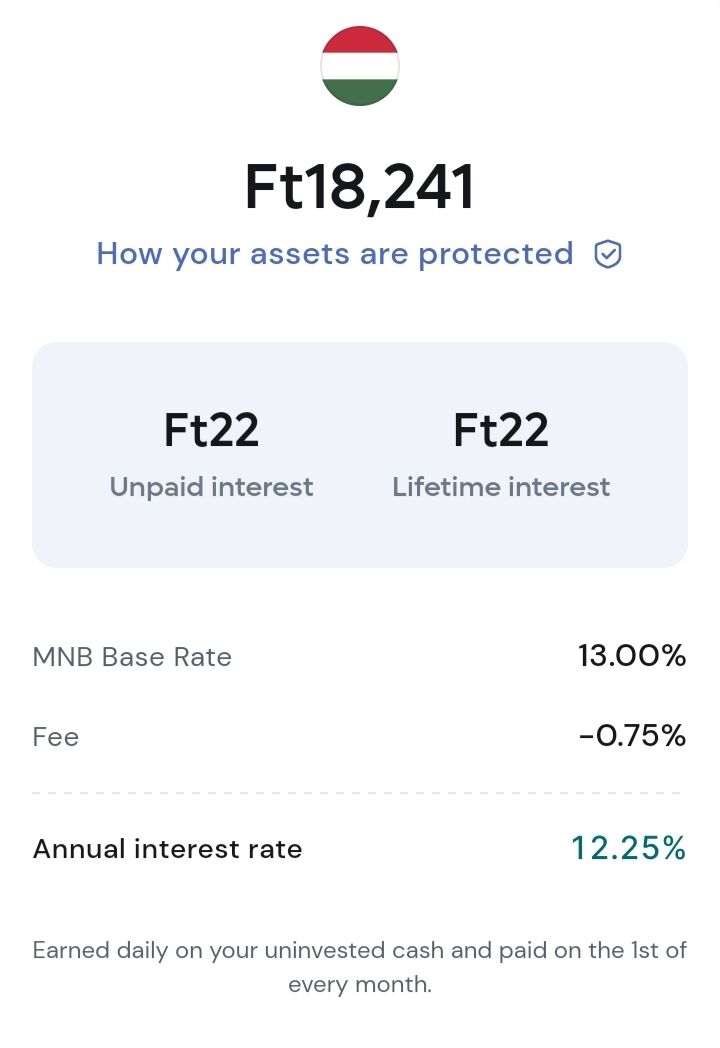Click the 'Annual interest rate' label
This screenshot has width=720, height=1048.
168,849
